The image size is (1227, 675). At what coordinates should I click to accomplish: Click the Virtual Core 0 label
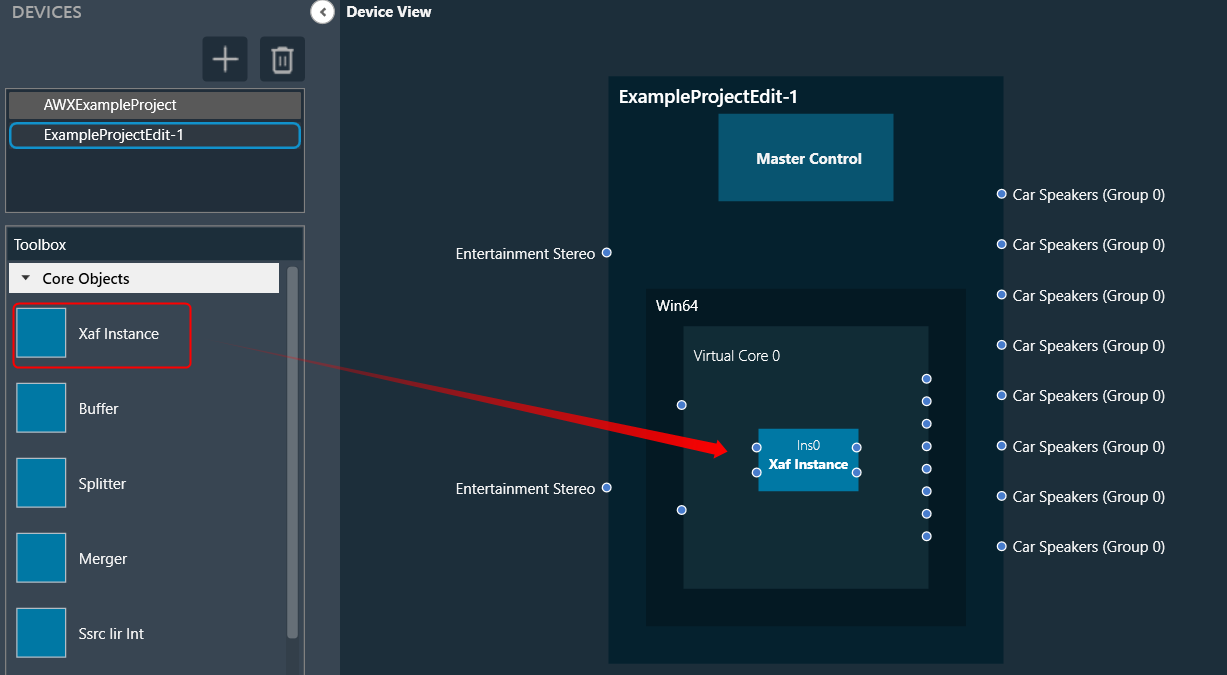pyautogui.click(x=737, y=356)
